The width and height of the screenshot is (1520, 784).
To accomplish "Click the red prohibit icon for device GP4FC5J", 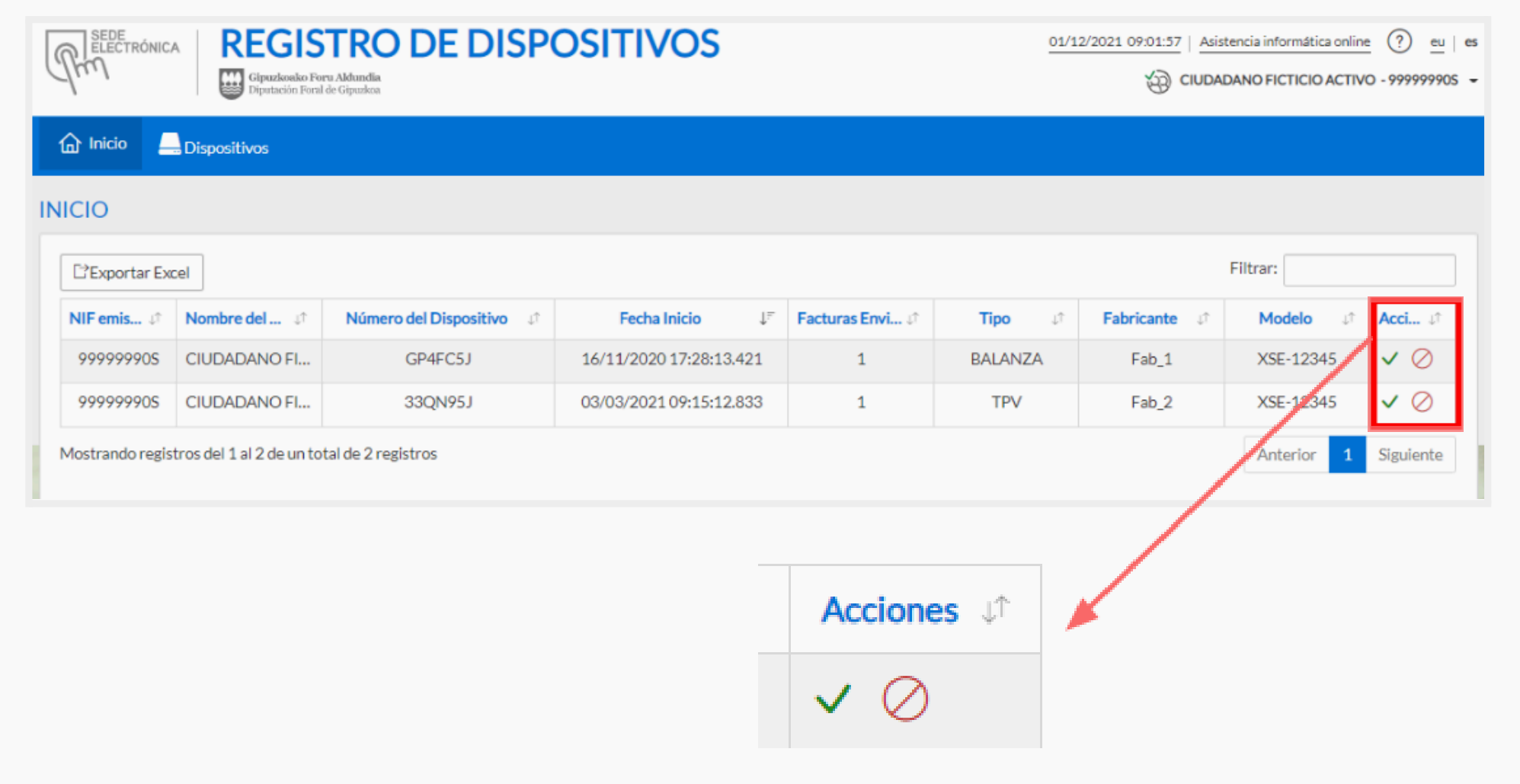I will coord(1422,358).
